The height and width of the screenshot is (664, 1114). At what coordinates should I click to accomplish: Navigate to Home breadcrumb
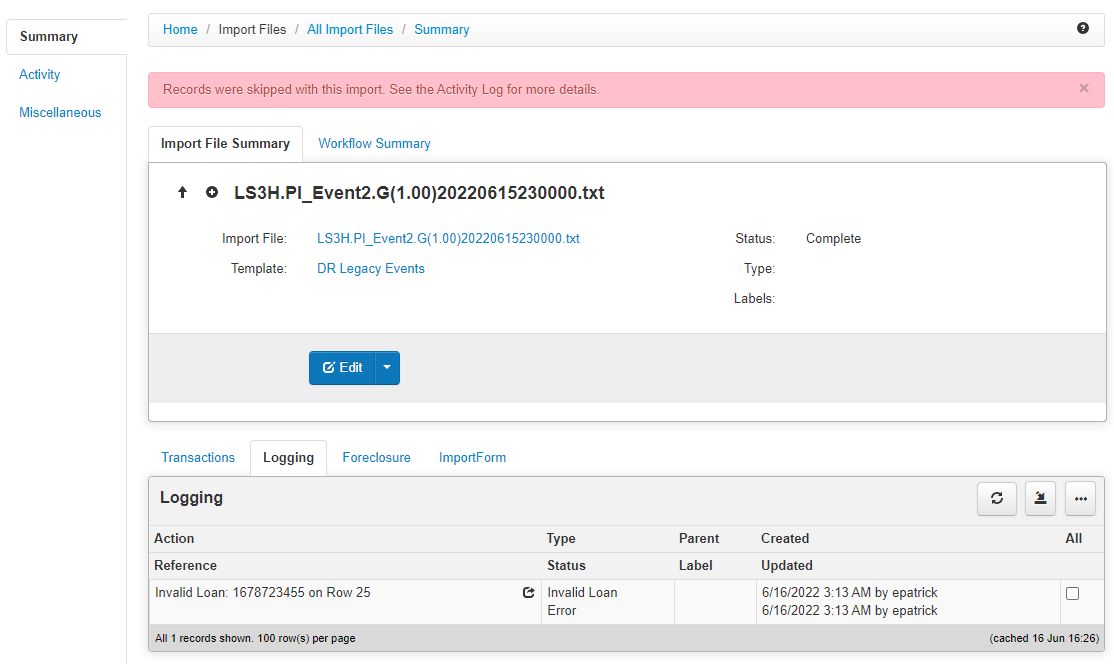click(180, 29)
